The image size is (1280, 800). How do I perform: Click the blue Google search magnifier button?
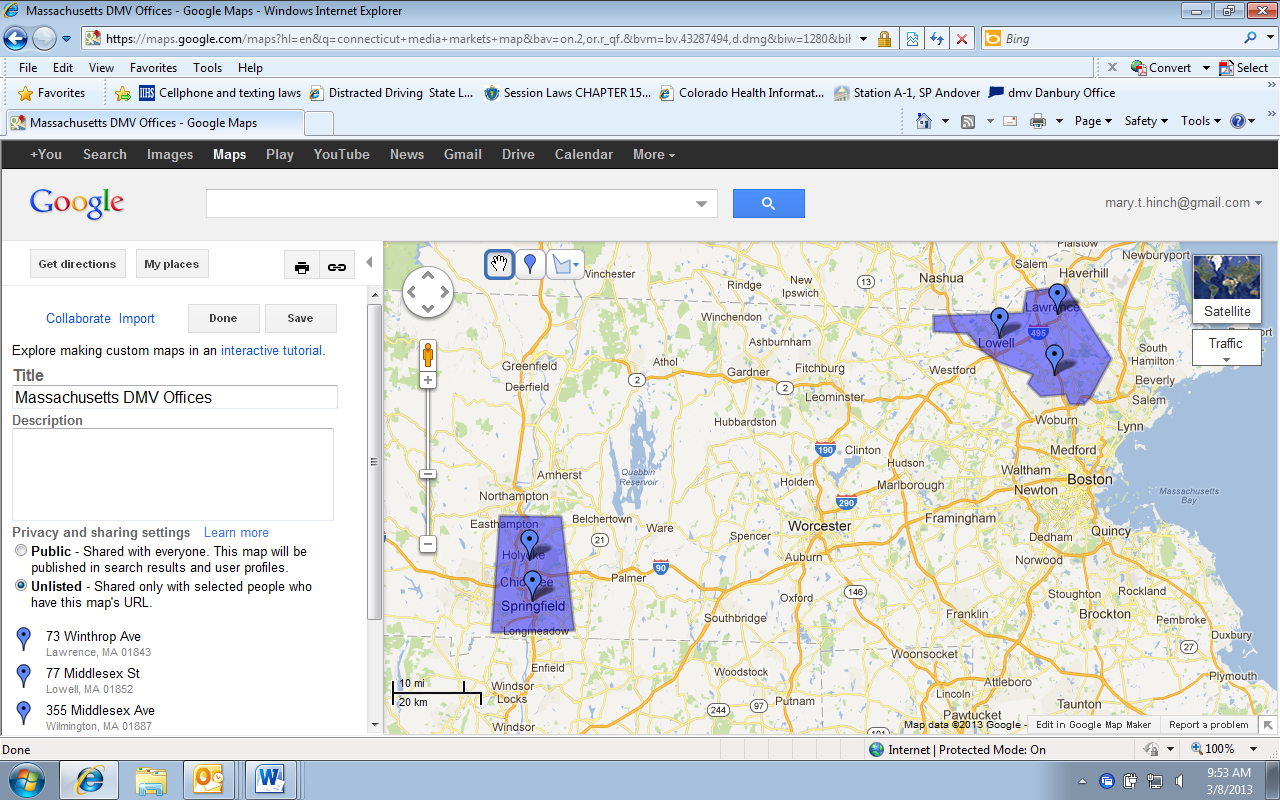pos(769,203)
